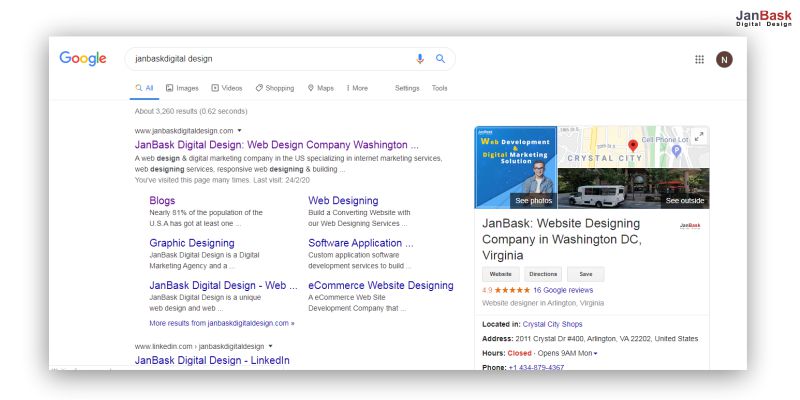Click the www.janbaskdigitaldesign.com URL text

[184, 131]
